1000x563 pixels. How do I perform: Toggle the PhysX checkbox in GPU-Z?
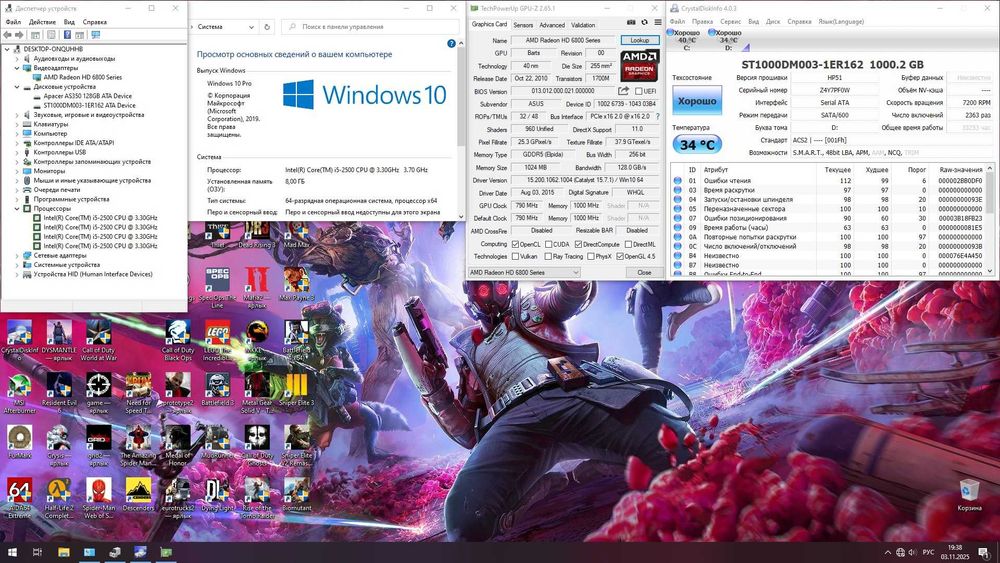591,256
